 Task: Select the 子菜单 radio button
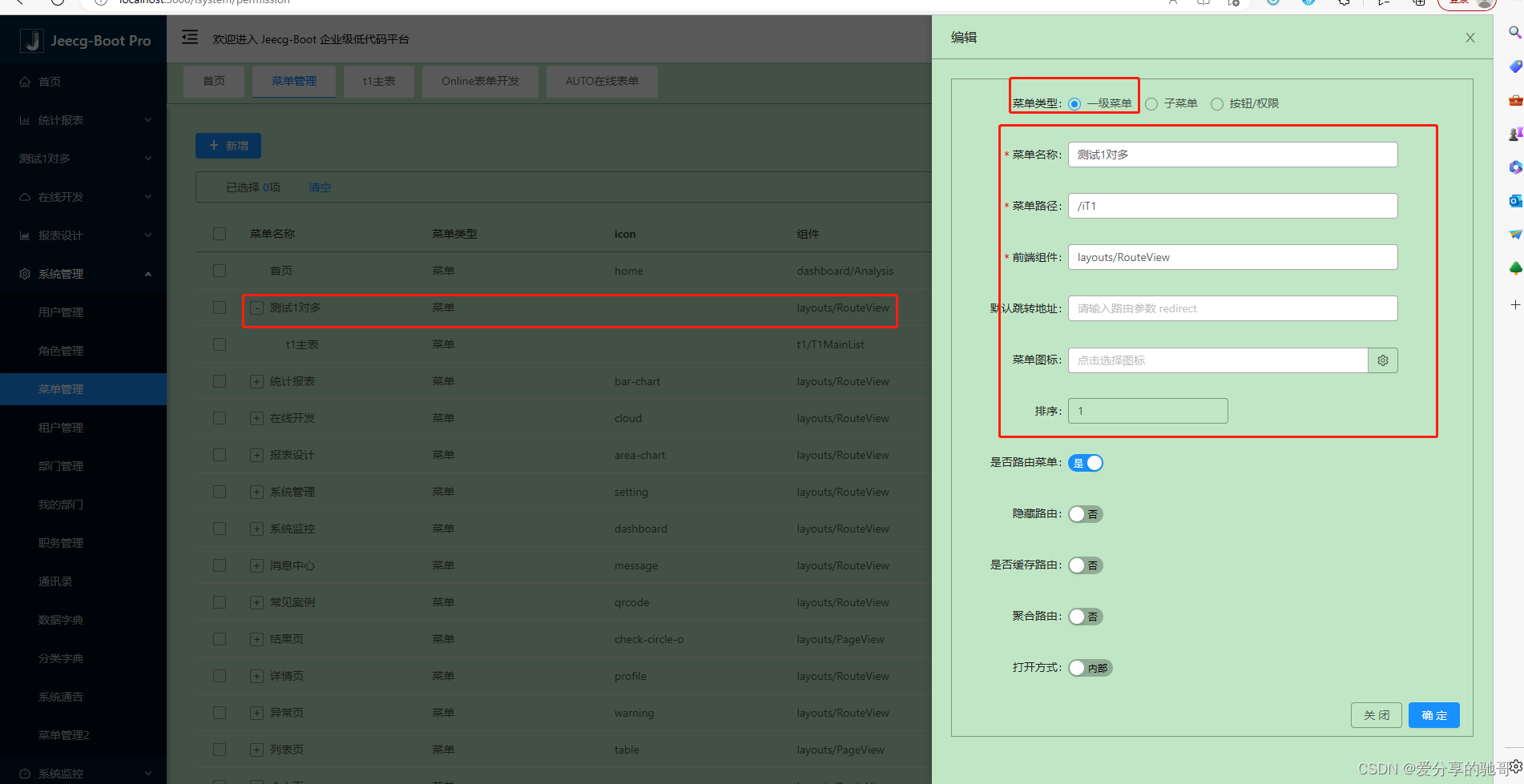(x=1151, y=104)
